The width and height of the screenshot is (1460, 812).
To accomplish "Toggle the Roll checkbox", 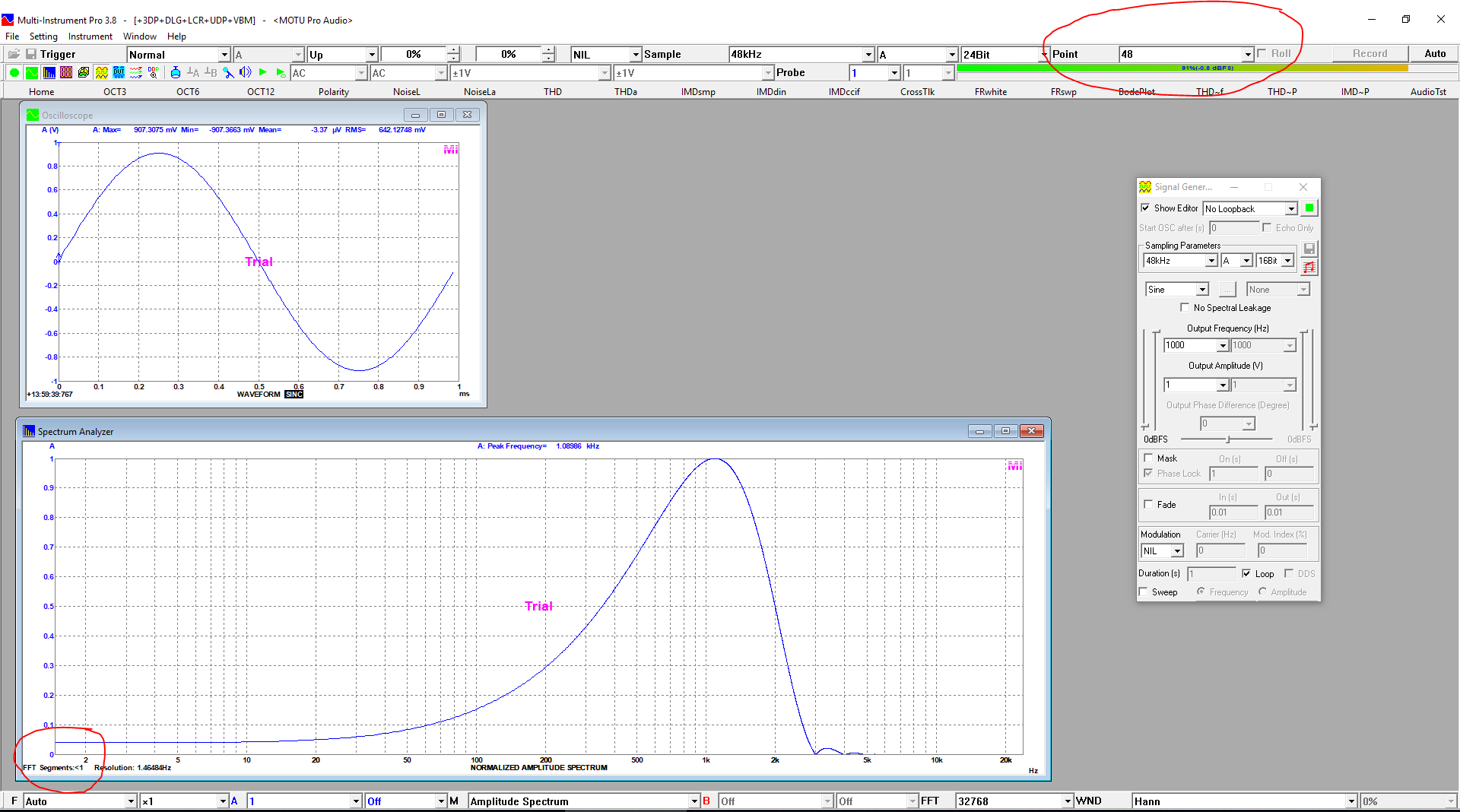I will pos(1262,54).
